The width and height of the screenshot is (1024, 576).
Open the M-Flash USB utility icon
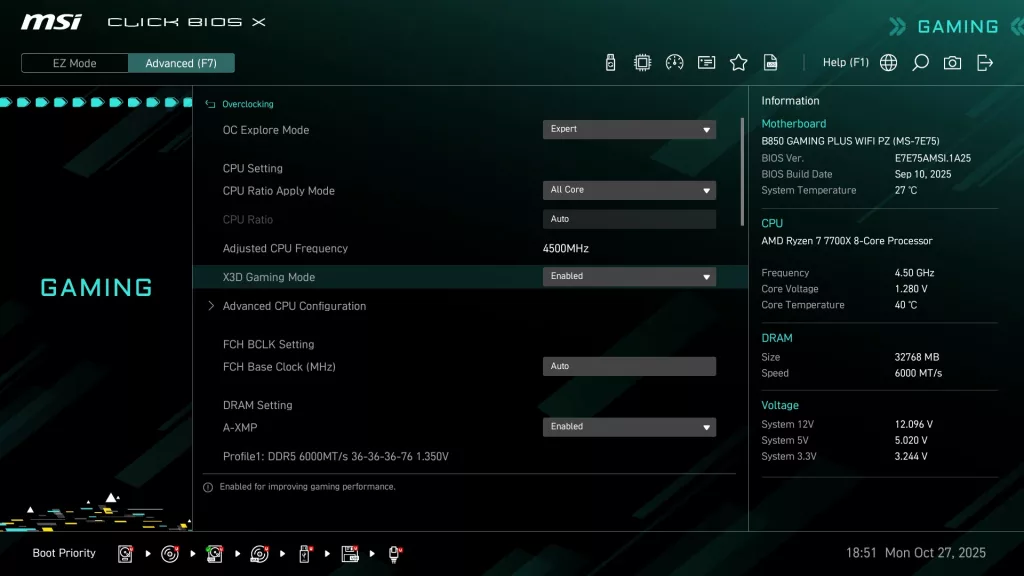click(609, 62)
